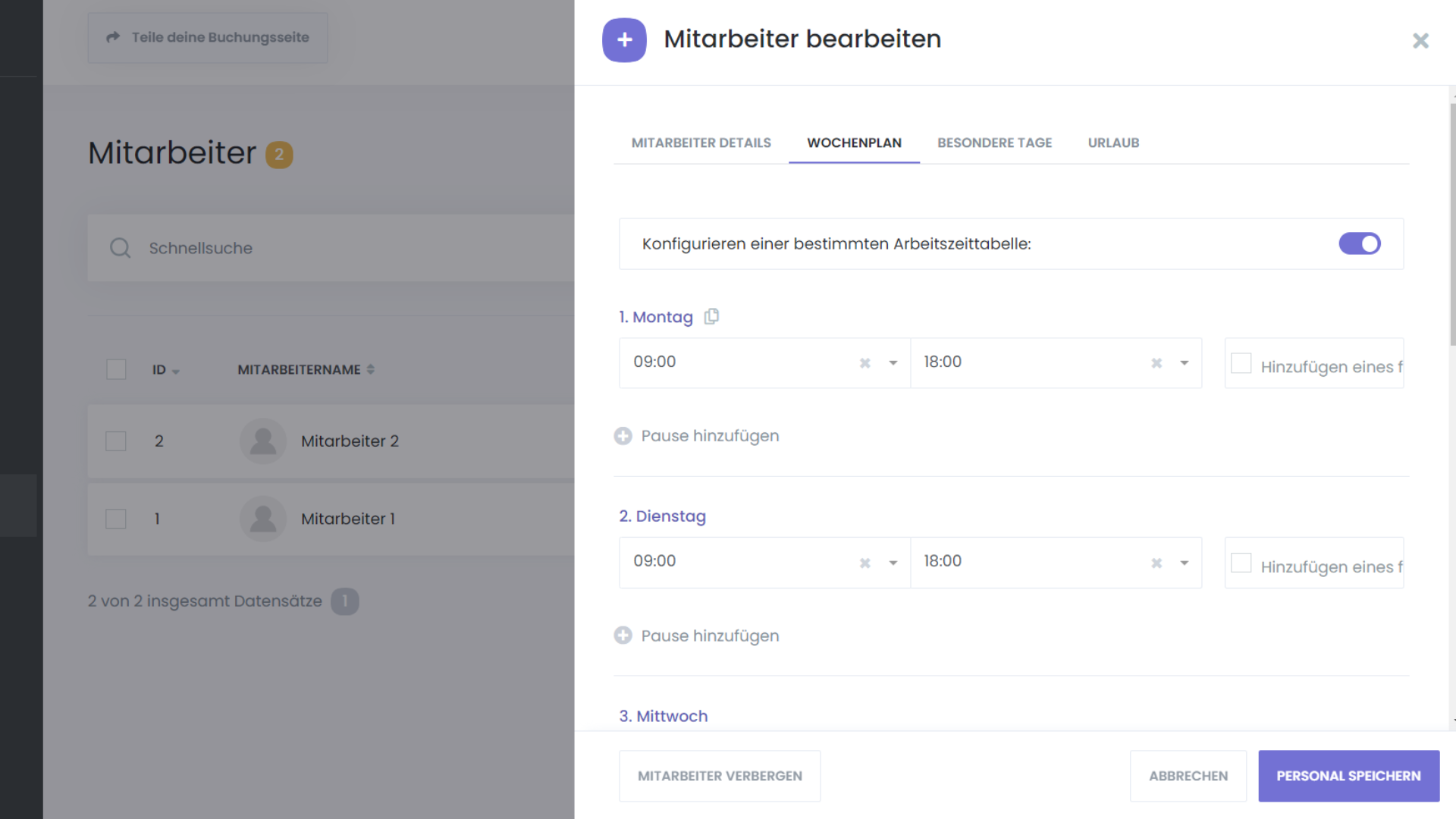Screen dimensions: 1456x819
Task: Clear Tuesday start time 09:00 with x
Action: click(x=864, y=563)
